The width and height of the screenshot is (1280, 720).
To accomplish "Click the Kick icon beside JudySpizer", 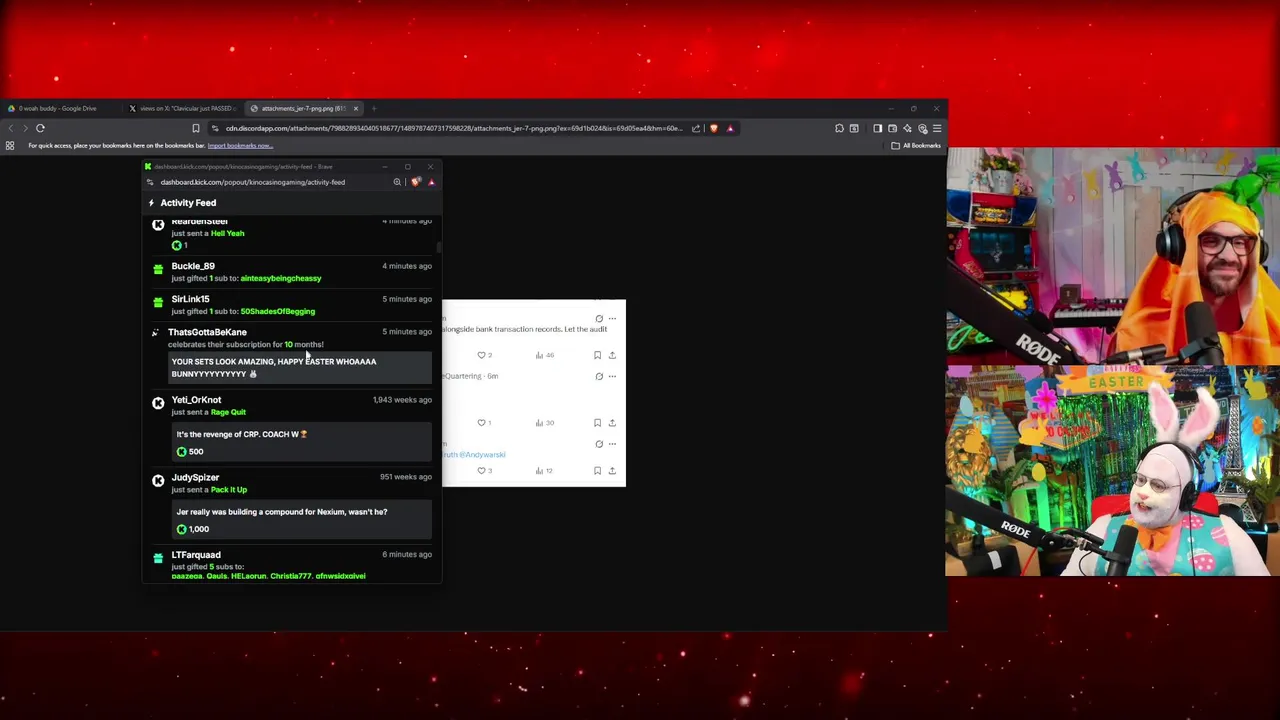I will coord(158,481).
